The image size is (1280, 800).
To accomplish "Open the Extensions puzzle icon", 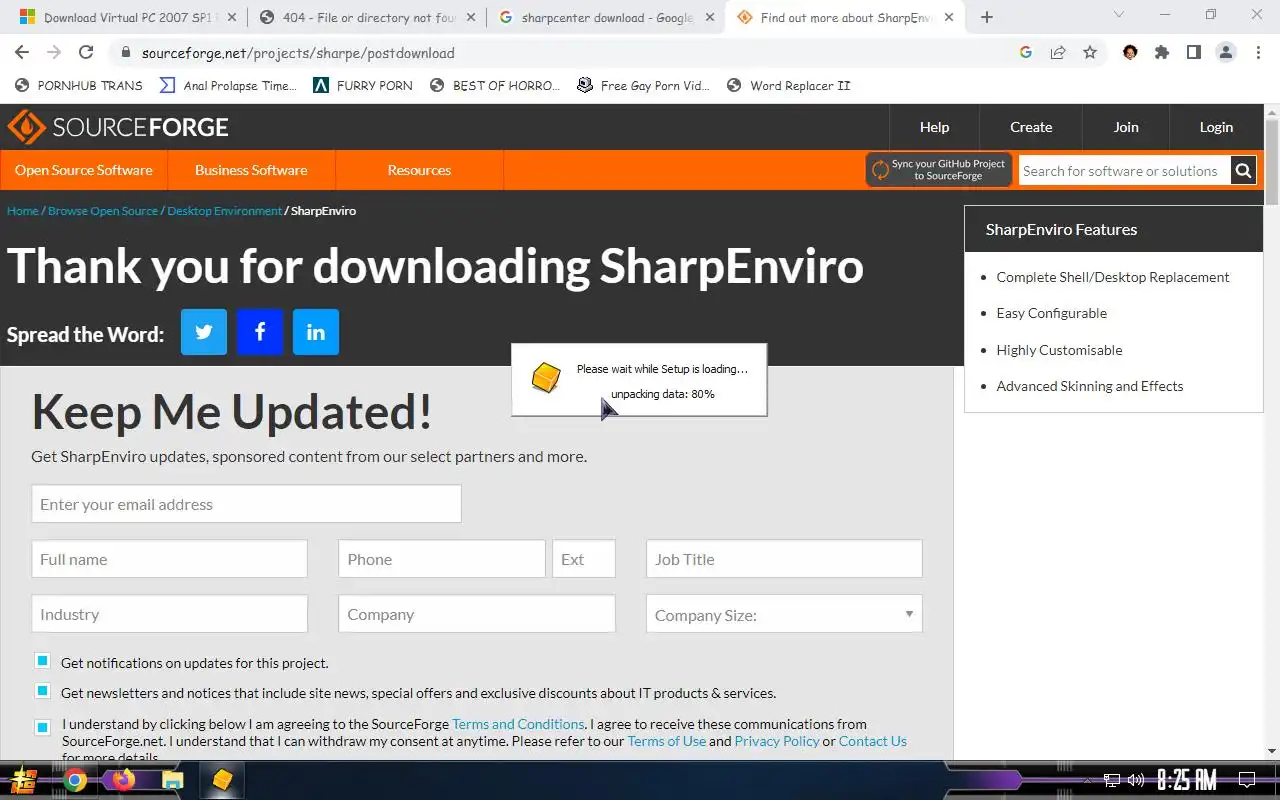I will [1162, 53].
